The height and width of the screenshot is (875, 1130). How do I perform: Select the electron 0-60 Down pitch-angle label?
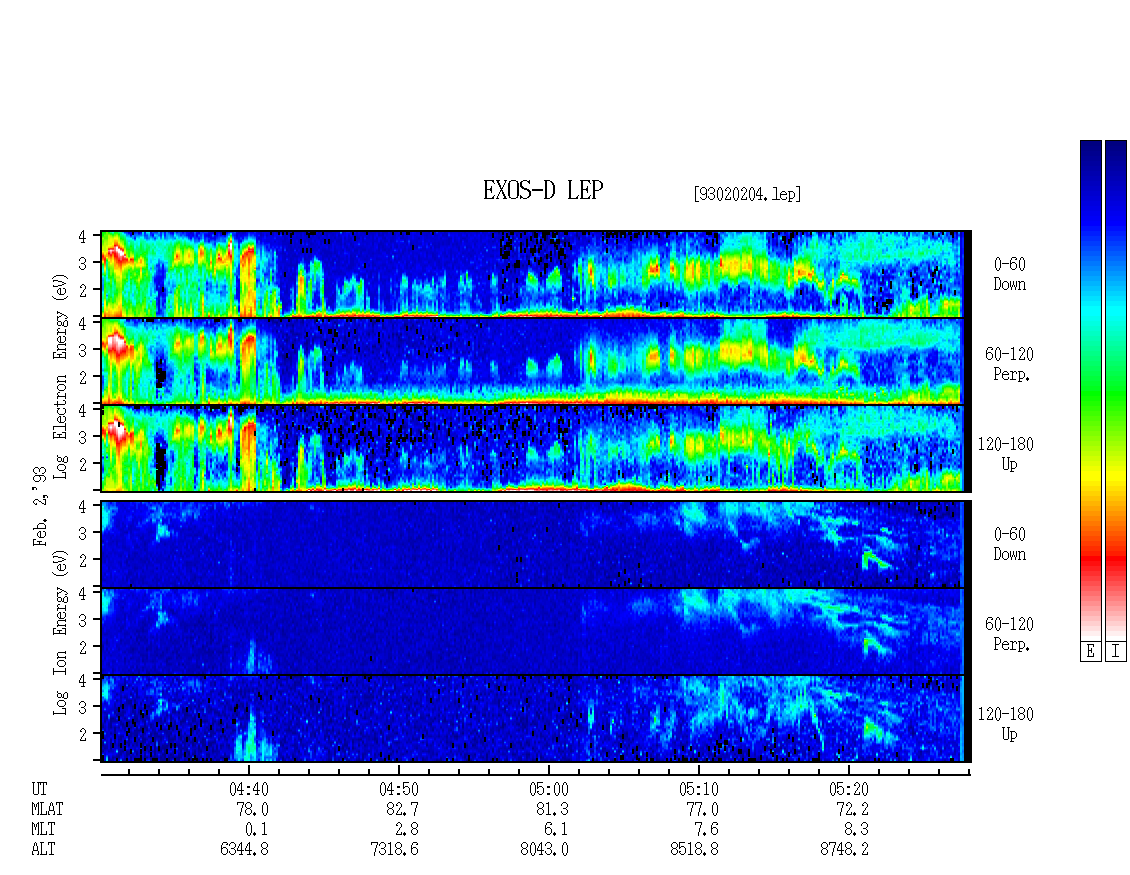(x=1009, y=275)
